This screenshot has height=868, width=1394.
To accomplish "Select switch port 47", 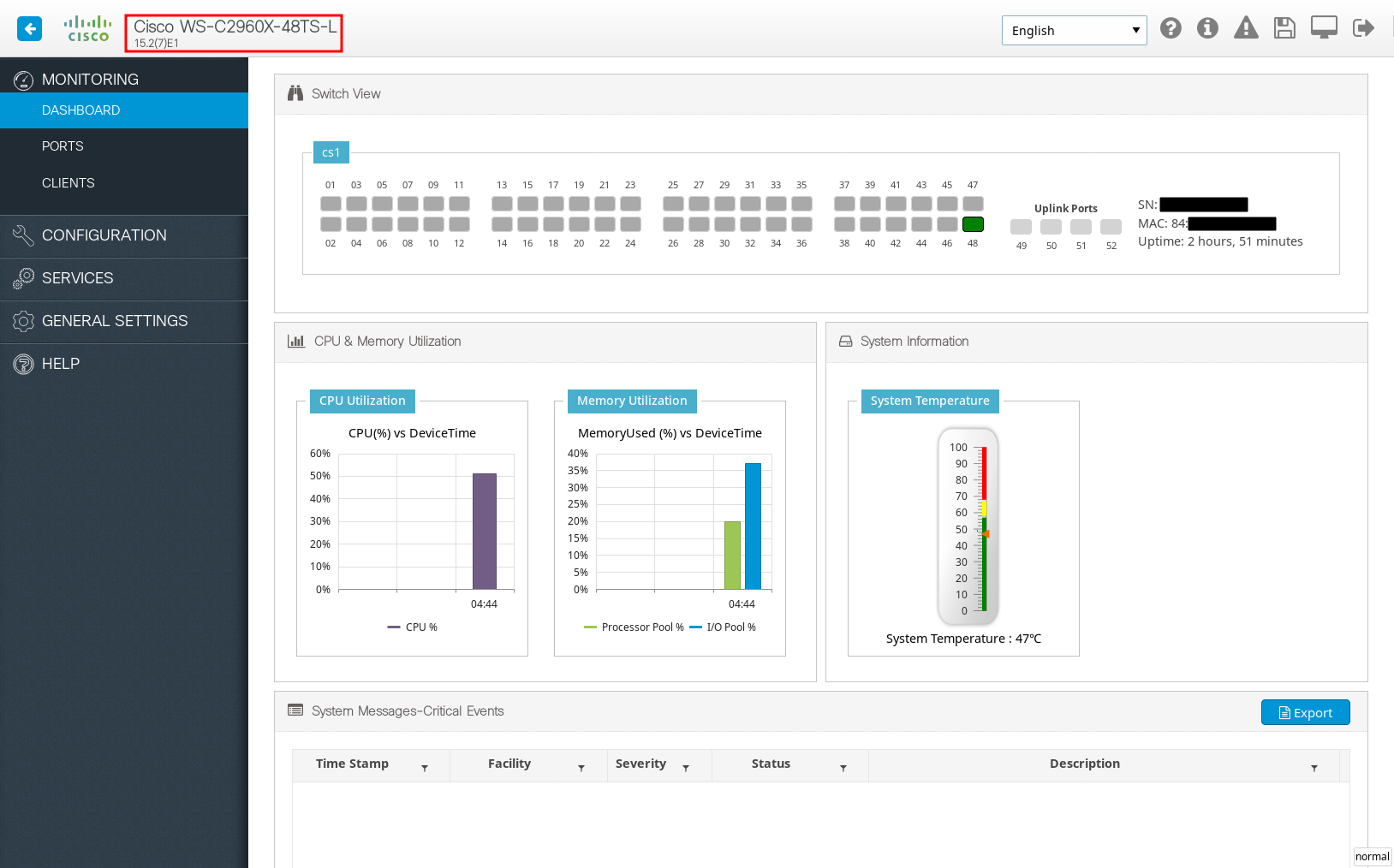I will pyautogui.click(x=973, y=204).
